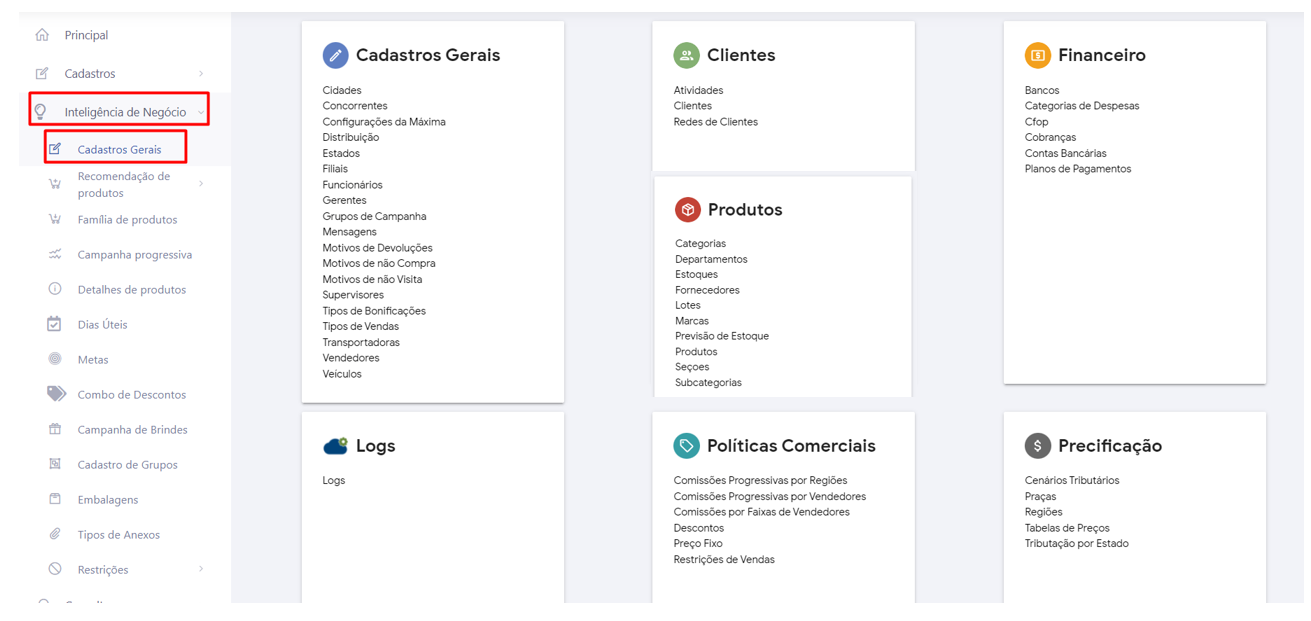The width and height of the screenshot is (1311, 621).
Task: Click the paperclip icon for Tipos de Anexos
Action: 55,534
